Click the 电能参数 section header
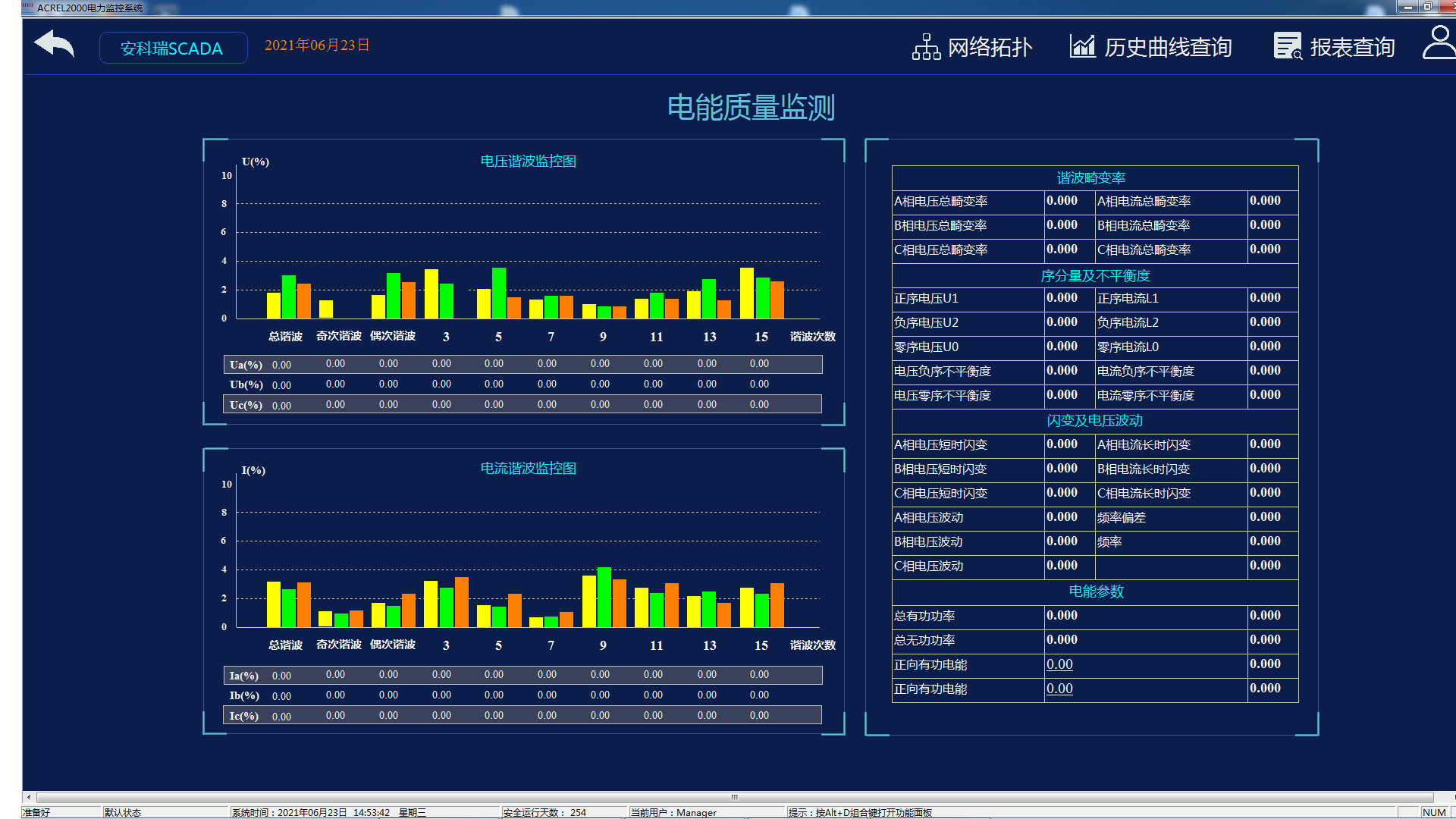 pyautogui.click(x=1096, y=591)
